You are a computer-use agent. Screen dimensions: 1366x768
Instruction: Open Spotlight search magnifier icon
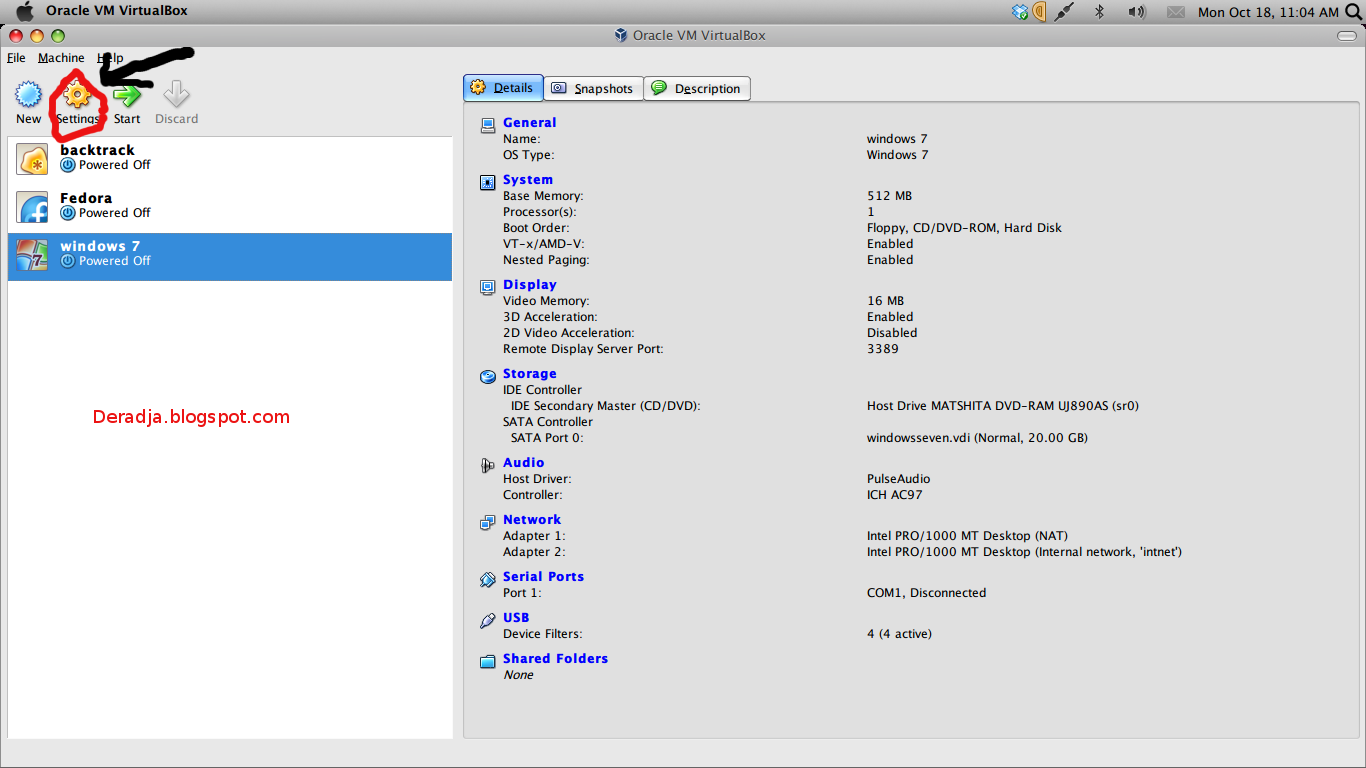pyautogui.click(x=1352, y=12)
